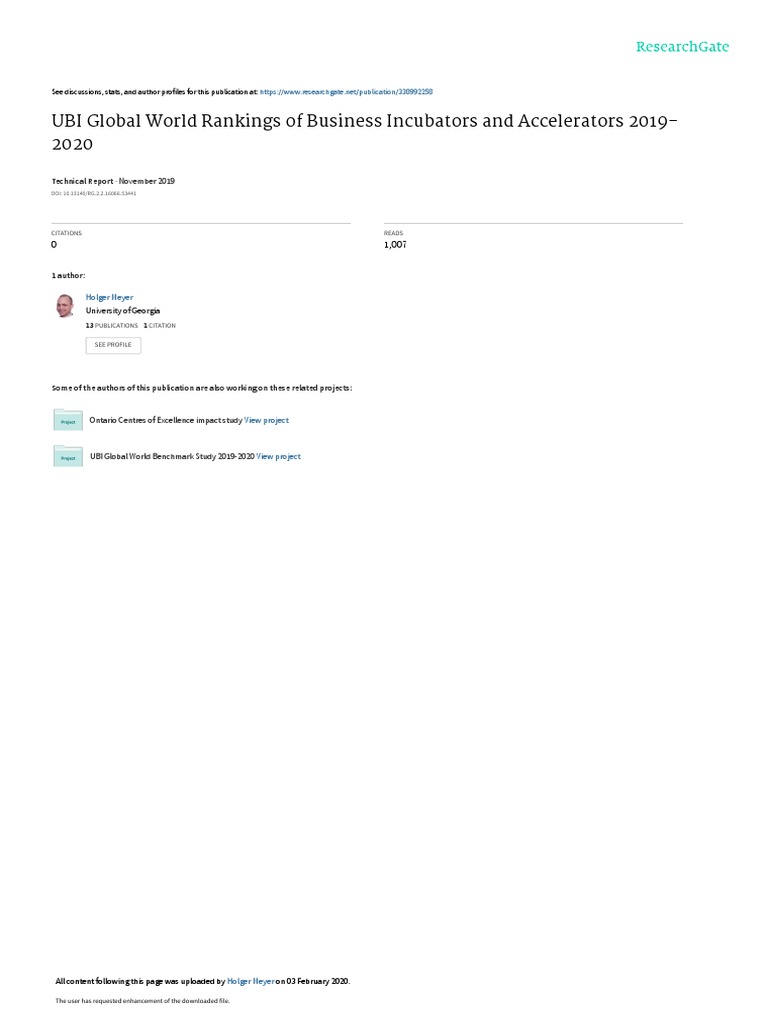Click University of Georgia affiliation text
This screenshot has width=768, height=1024.
point(123,311)
